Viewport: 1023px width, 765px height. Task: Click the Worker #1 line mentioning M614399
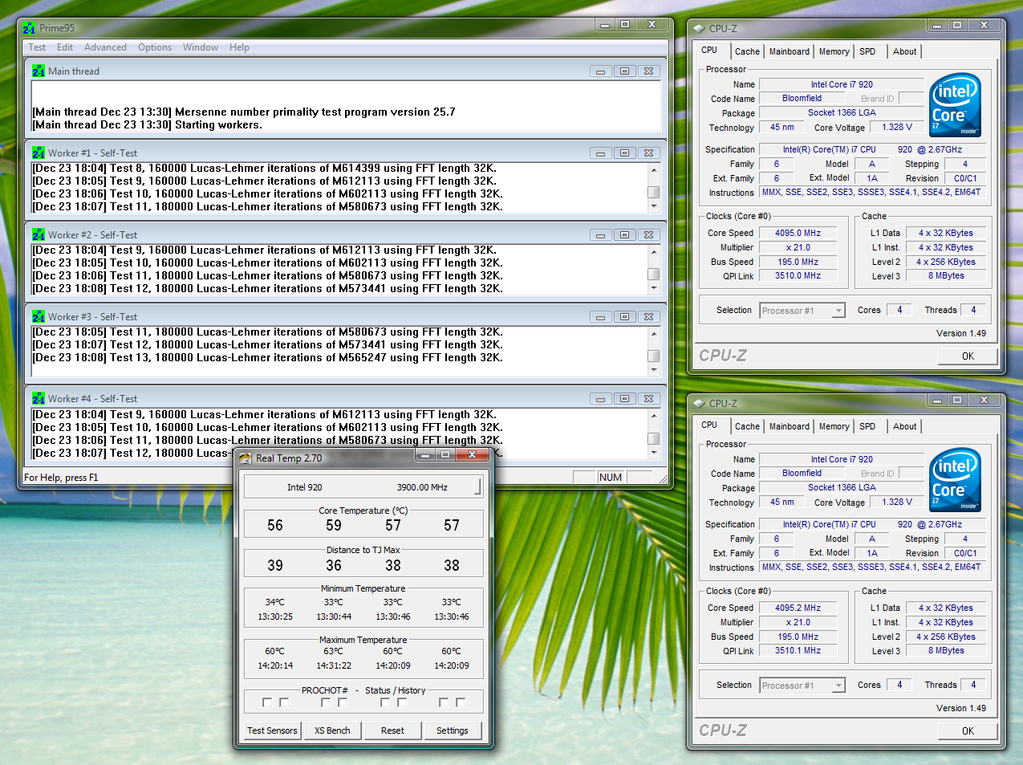264,168
